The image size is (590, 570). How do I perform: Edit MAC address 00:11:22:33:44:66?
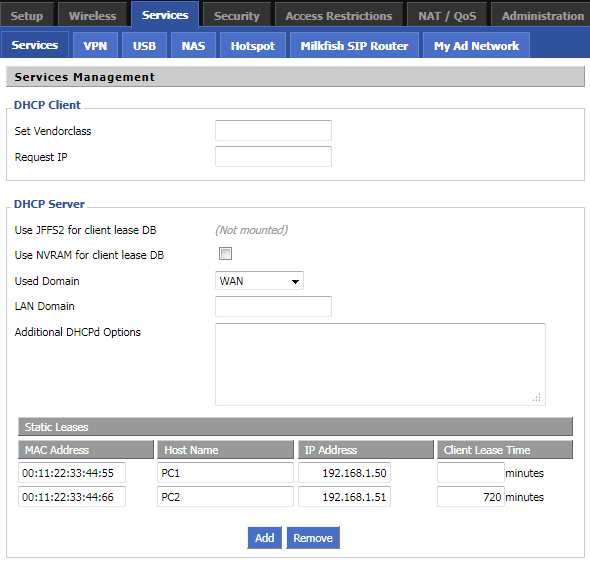pos(72,497)
